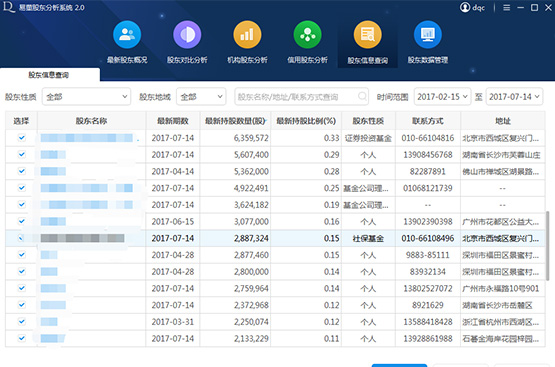Uncheck the row with 2,250,074 shares
The image size is (555, 367).
pyautogui.click(x=22, y=321)
